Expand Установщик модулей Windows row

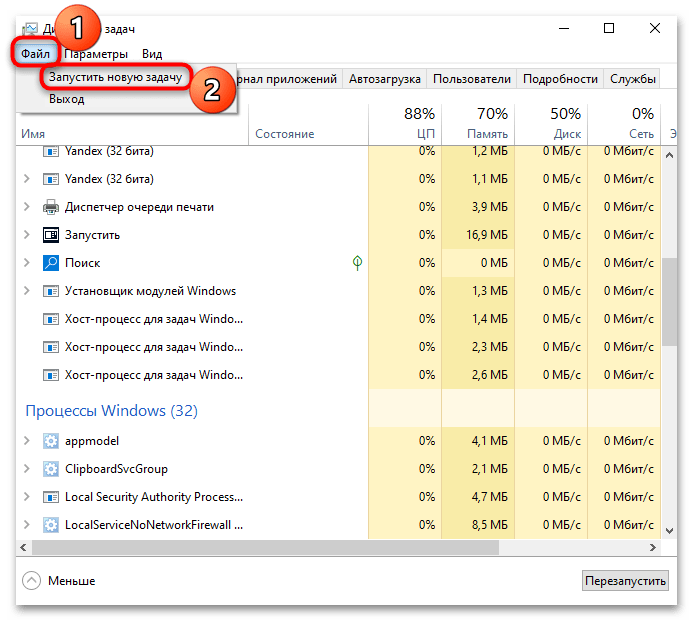coord(27,290)
